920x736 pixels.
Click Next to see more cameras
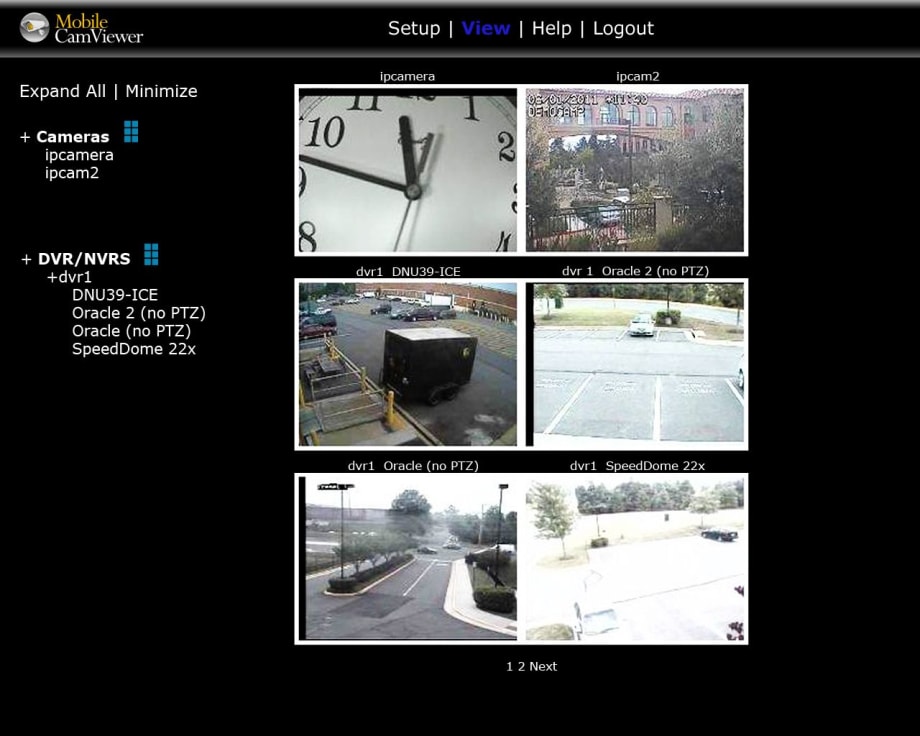click(x=542, y=666)
